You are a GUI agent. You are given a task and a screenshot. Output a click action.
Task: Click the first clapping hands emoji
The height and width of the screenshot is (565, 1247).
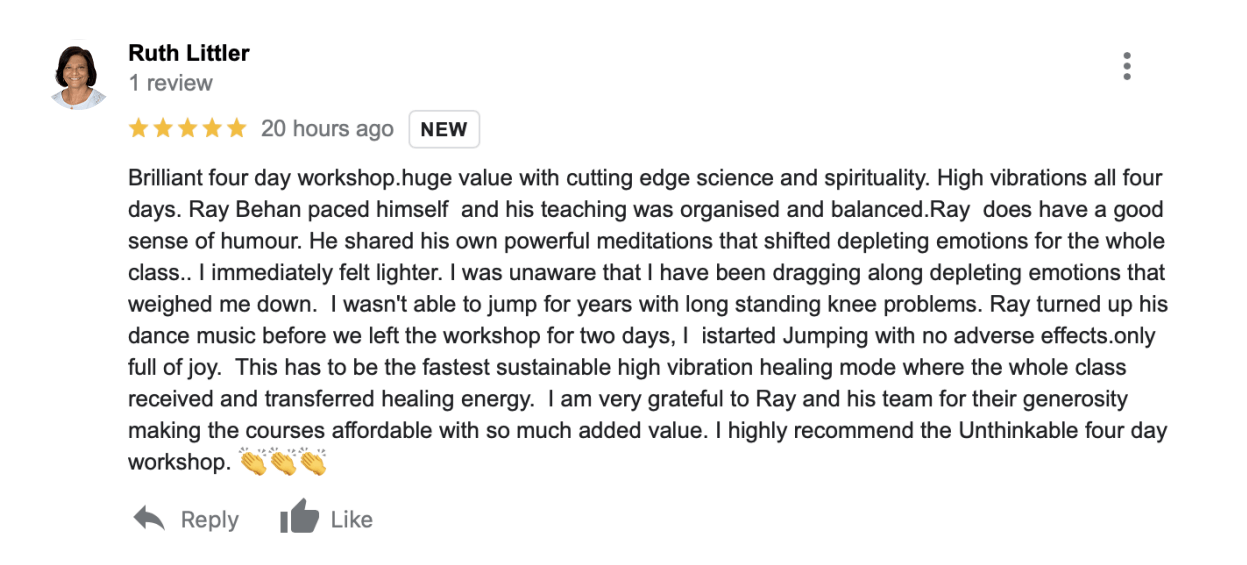coord(253,463)
